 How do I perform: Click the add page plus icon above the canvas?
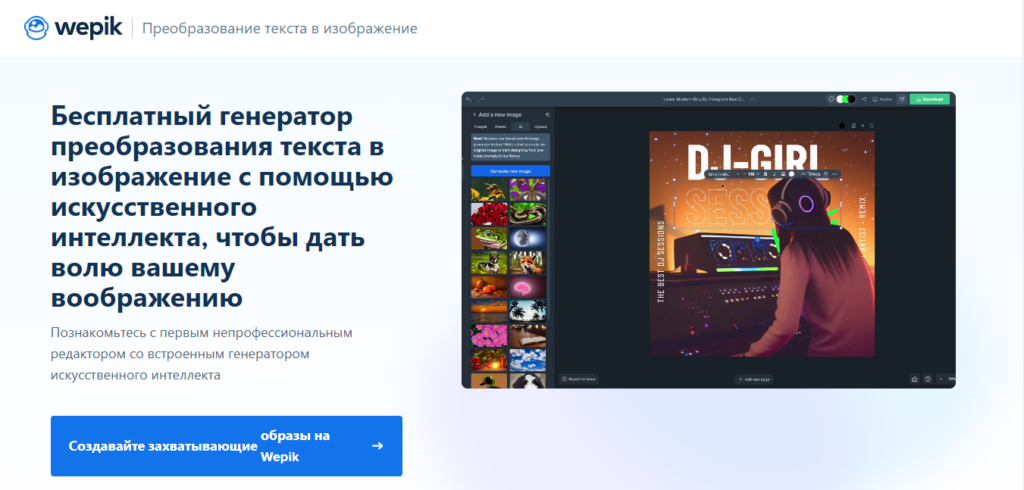point(863,125)
